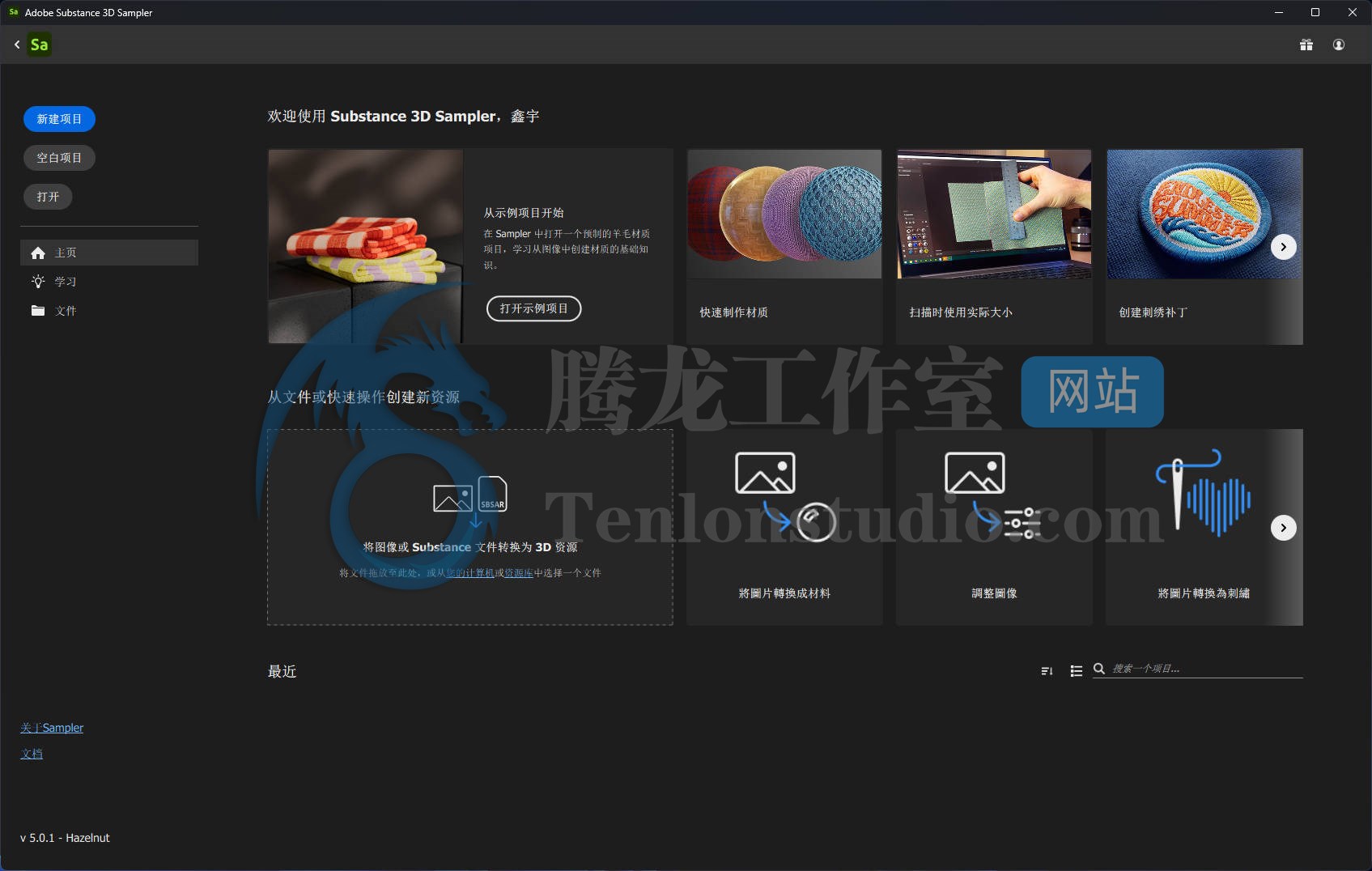This screenshot has width=1372, height=871.
Task: Maximize the Substance 3D Sampler window
Action: 1315,12
